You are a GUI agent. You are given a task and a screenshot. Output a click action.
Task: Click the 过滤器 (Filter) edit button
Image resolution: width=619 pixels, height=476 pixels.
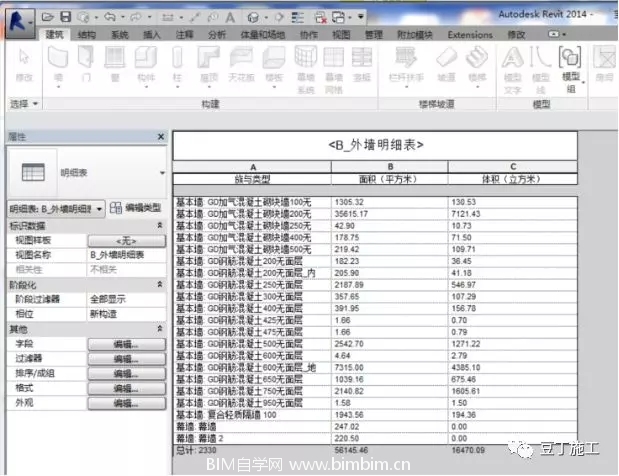[x=126, y=359]
